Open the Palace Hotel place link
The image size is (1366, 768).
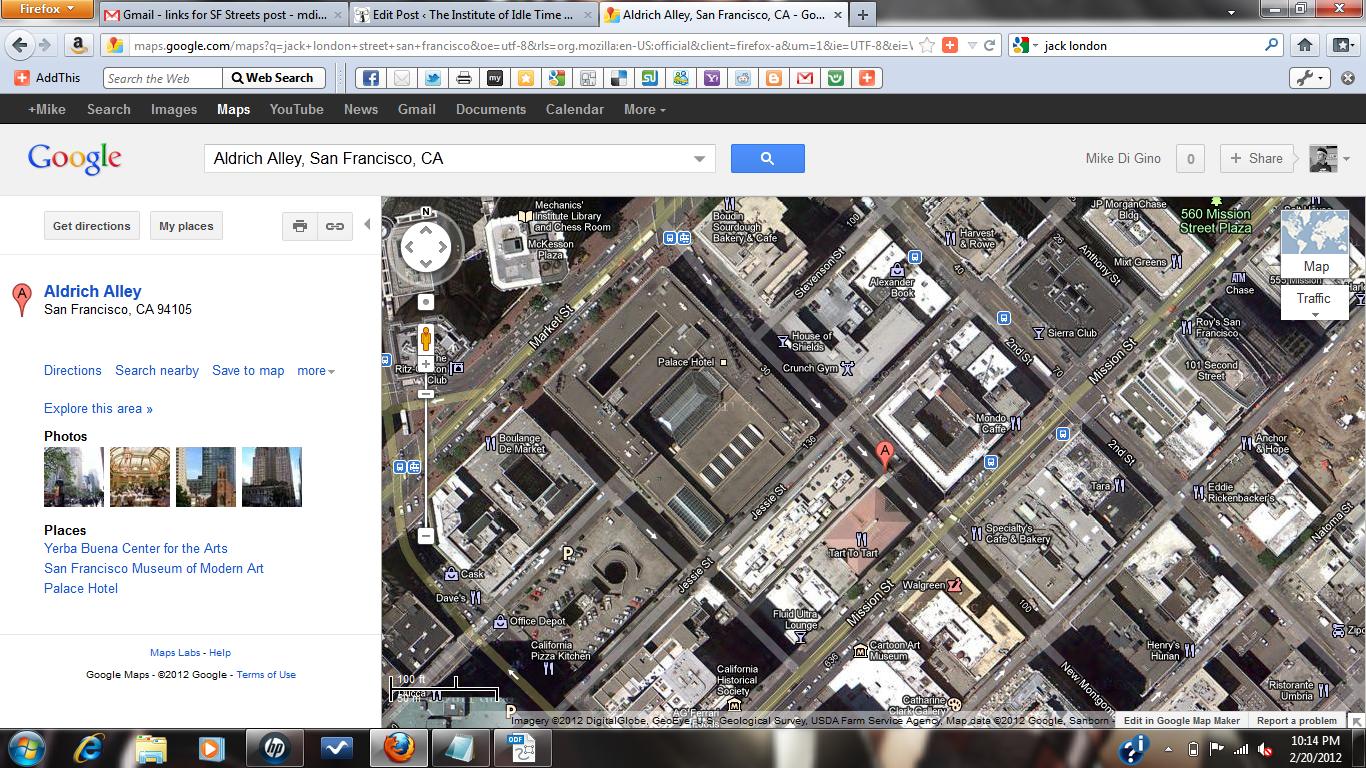(81, 588)
